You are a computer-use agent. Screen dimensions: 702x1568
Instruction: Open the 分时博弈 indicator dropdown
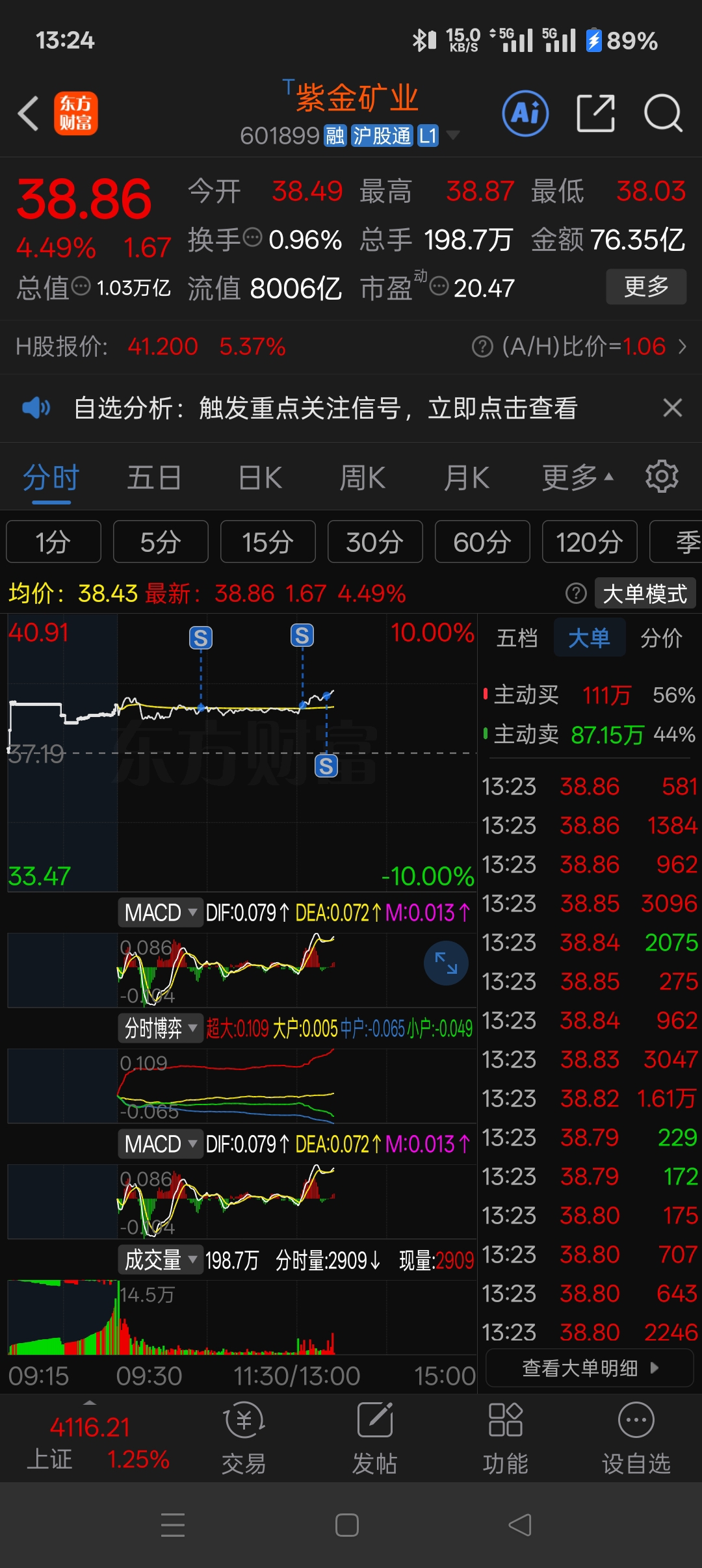(161, 1028)
